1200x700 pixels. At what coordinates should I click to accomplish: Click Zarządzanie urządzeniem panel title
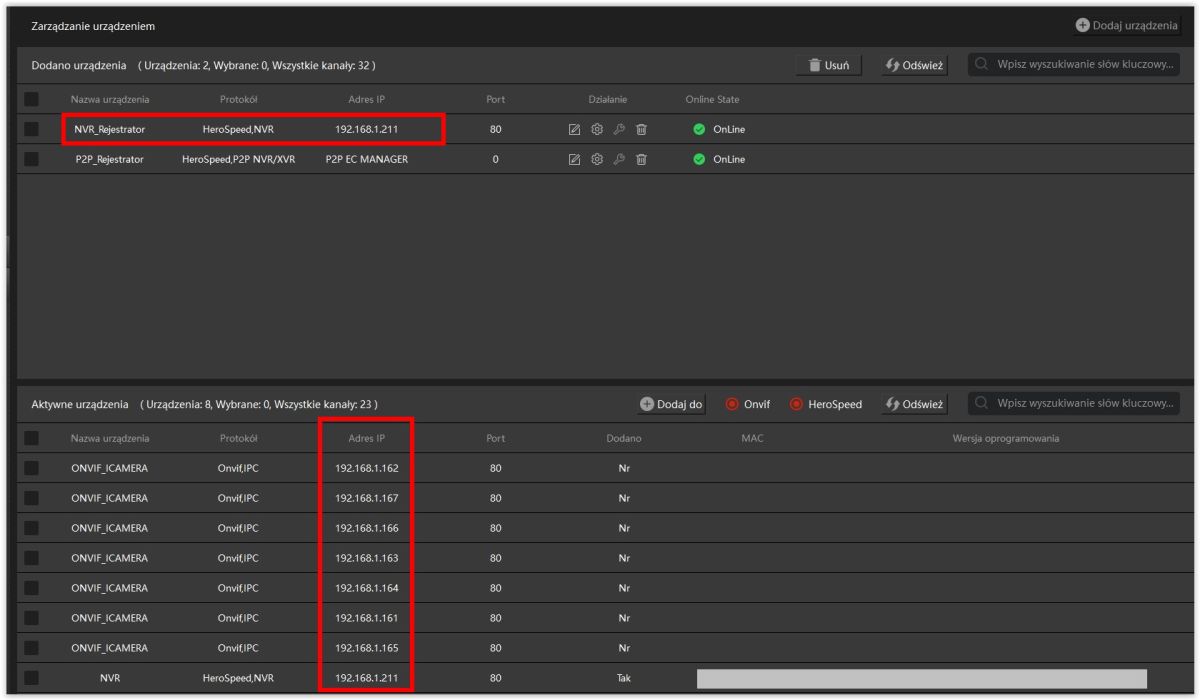coord(93,24)
